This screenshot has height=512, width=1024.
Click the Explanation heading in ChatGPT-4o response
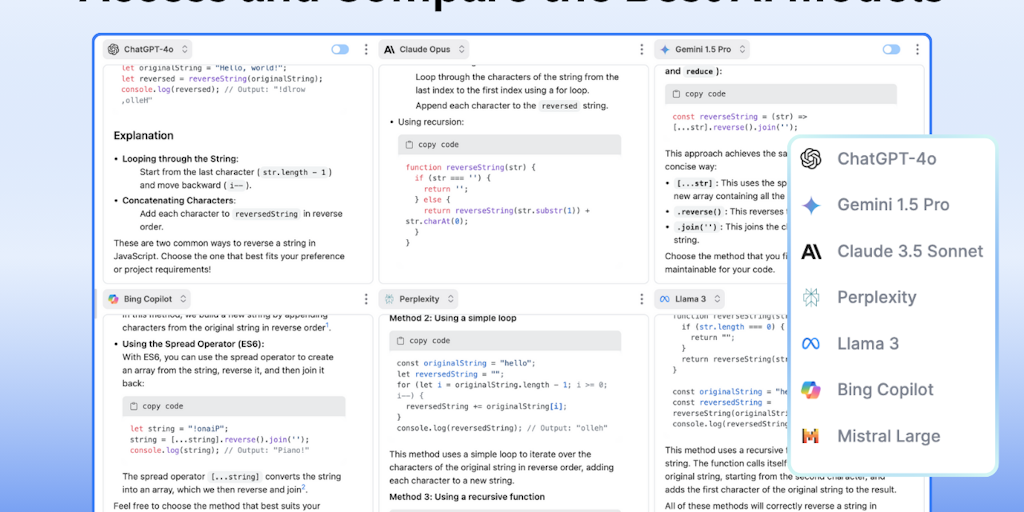[x=144, y=136]
